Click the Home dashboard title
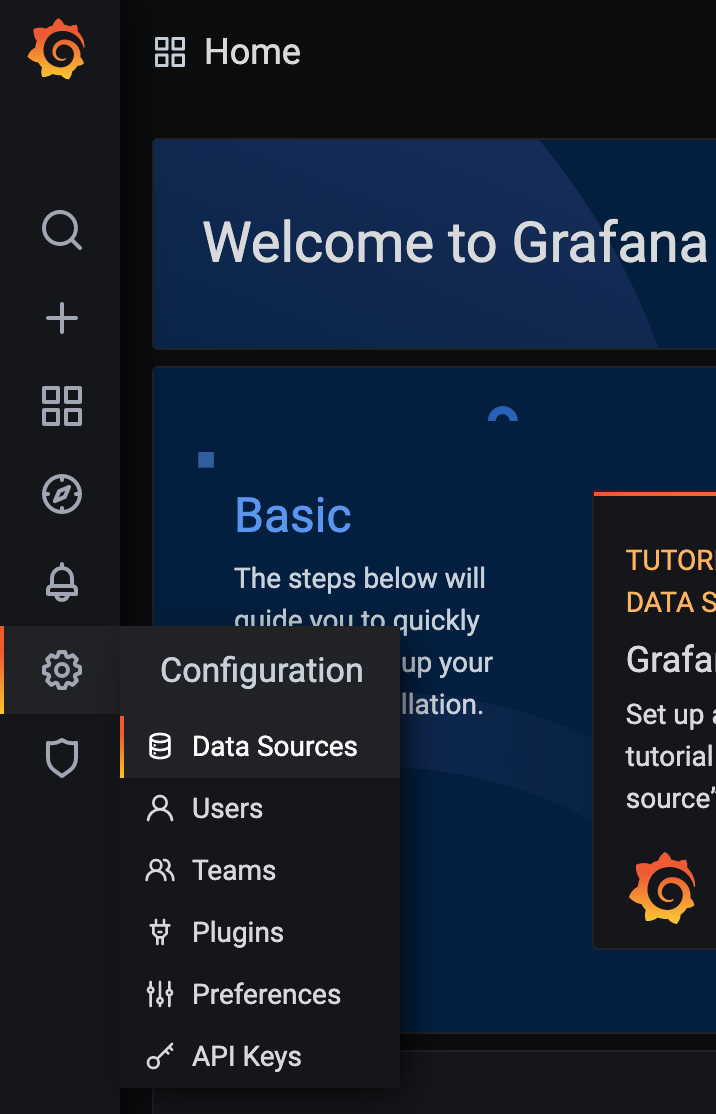Screen dimensions: 716x1114 252,52
